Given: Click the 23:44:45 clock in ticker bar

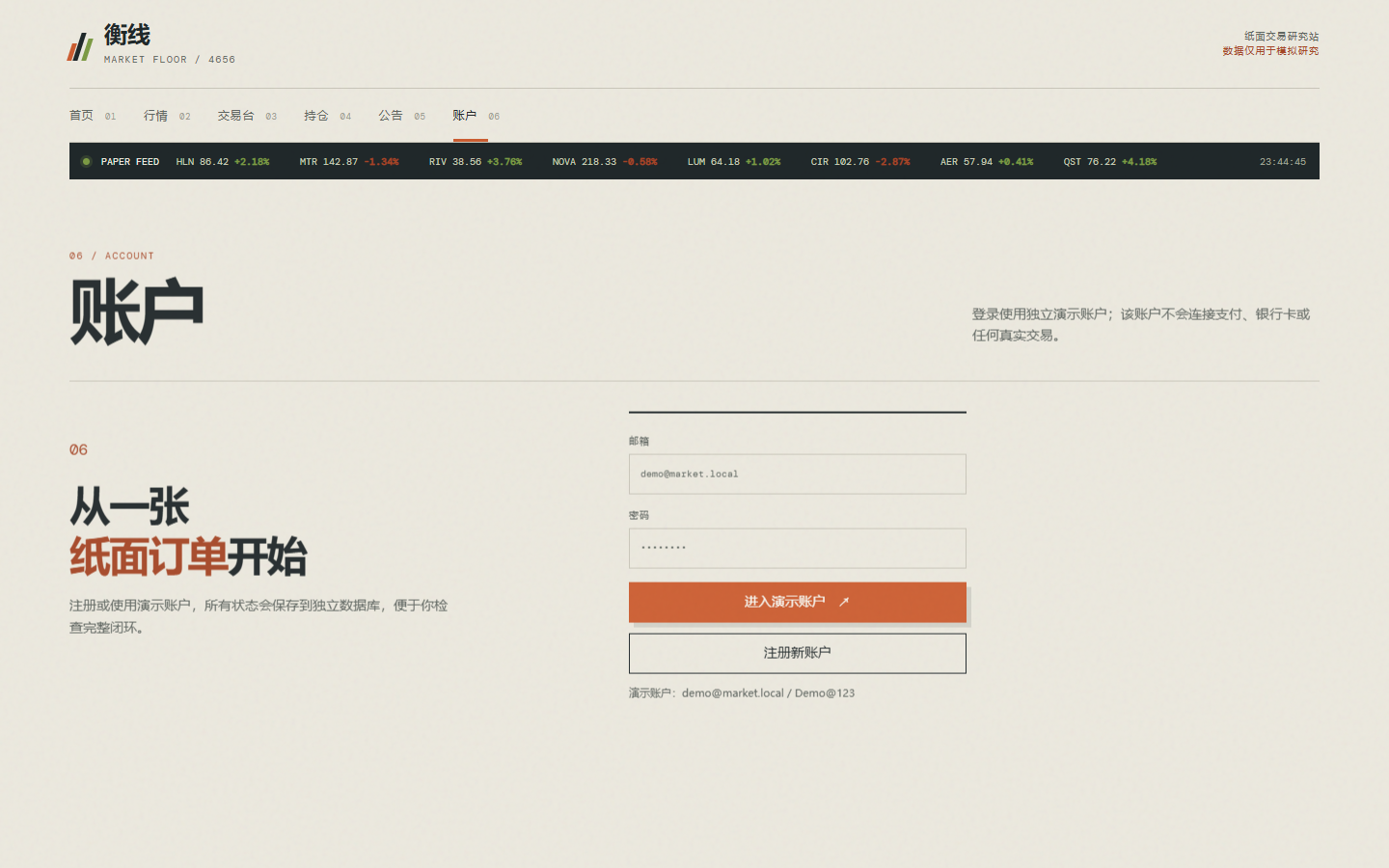Looking at the screenshot, I should coord(1283,162).
